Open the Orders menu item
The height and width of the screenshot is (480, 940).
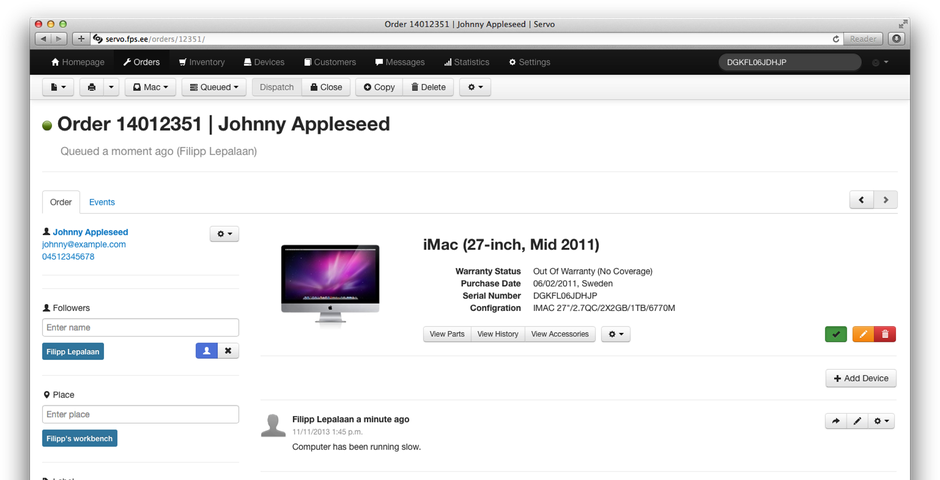(x=141, y=62)
